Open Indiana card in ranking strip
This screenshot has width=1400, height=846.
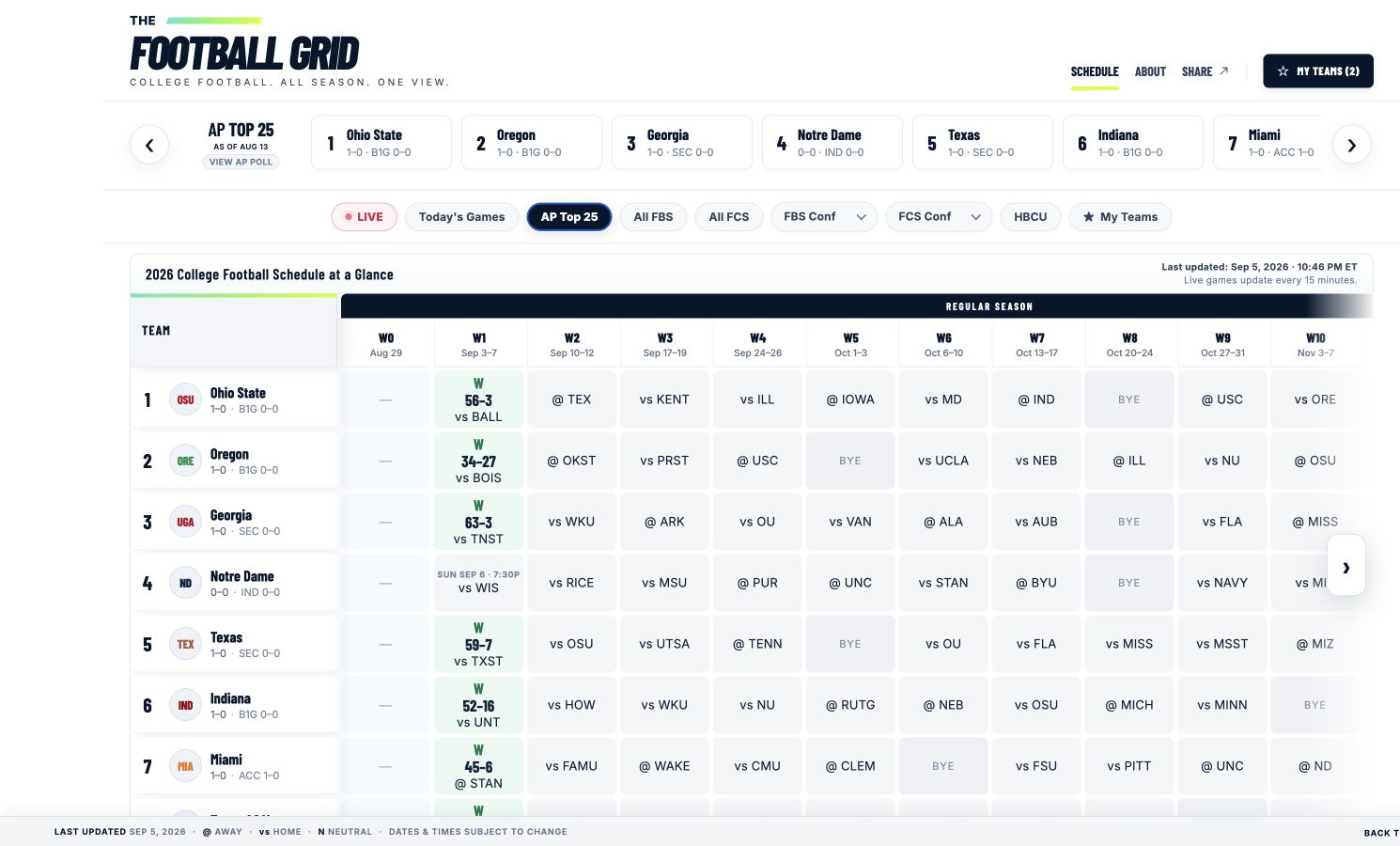(x=1133, y=143)
